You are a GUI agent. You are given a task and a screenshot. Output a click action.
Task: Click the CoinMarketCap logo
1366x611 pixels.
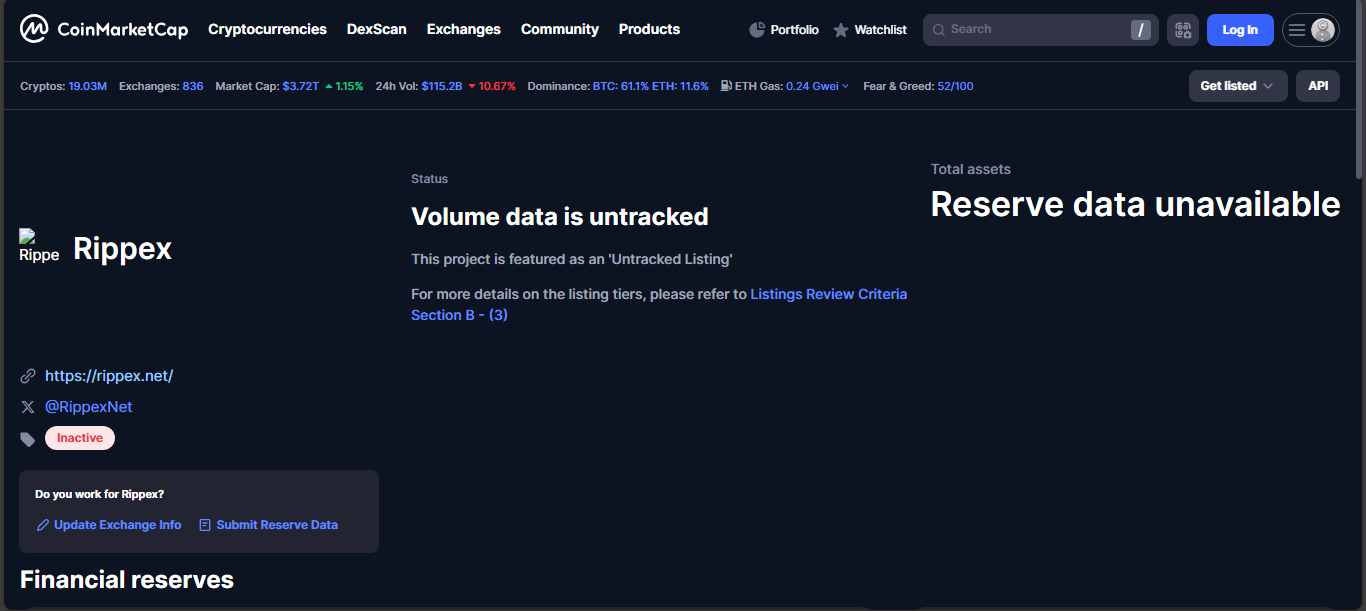(x=104, y=29)
